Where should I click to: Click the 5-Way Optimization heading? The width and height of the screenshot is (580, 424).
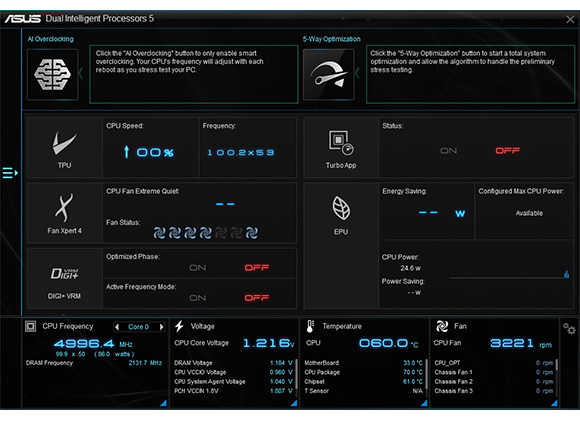click(x=331, y=39)
